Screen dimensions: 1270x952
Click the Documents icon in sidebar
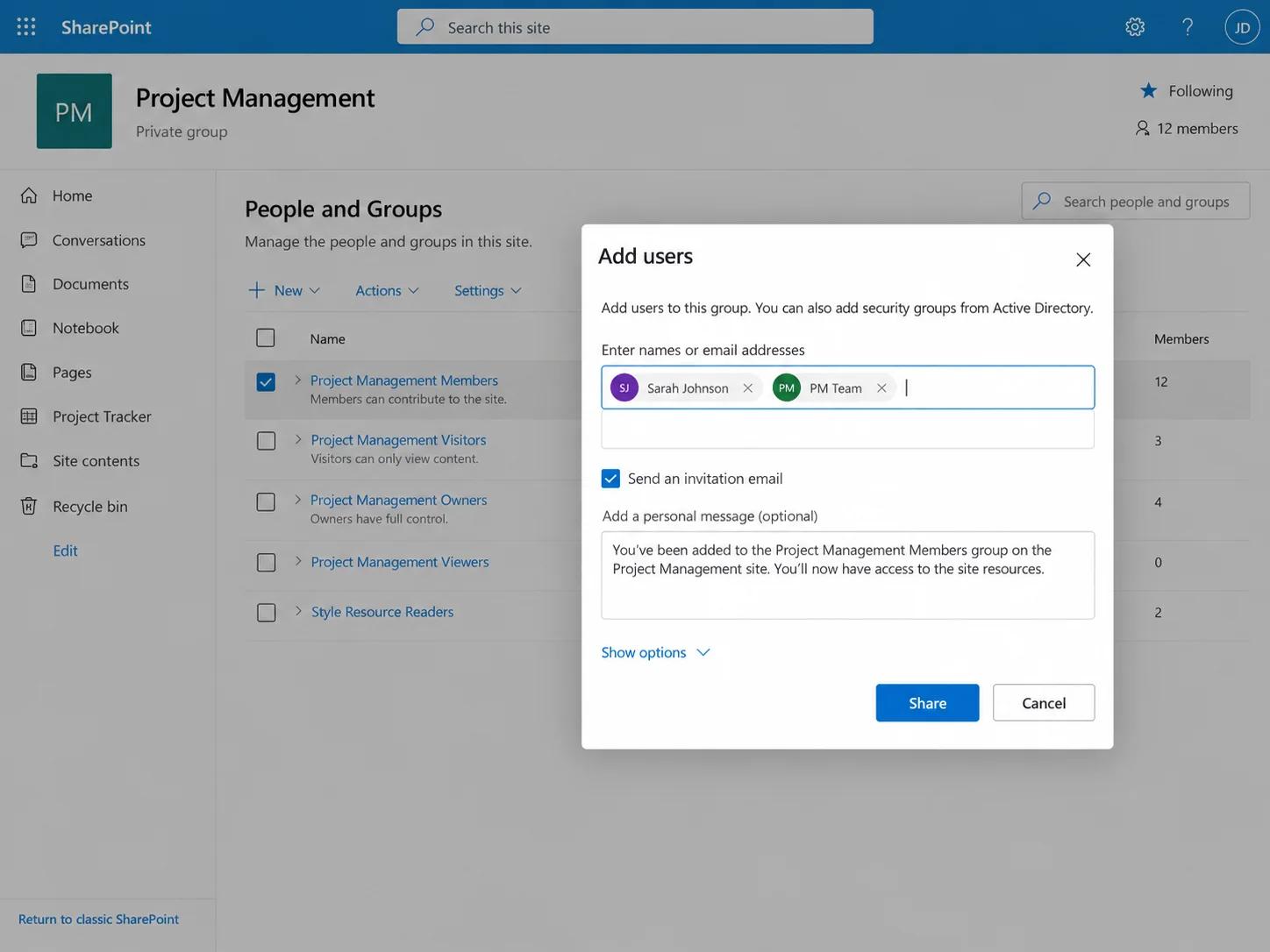[29, 283]
